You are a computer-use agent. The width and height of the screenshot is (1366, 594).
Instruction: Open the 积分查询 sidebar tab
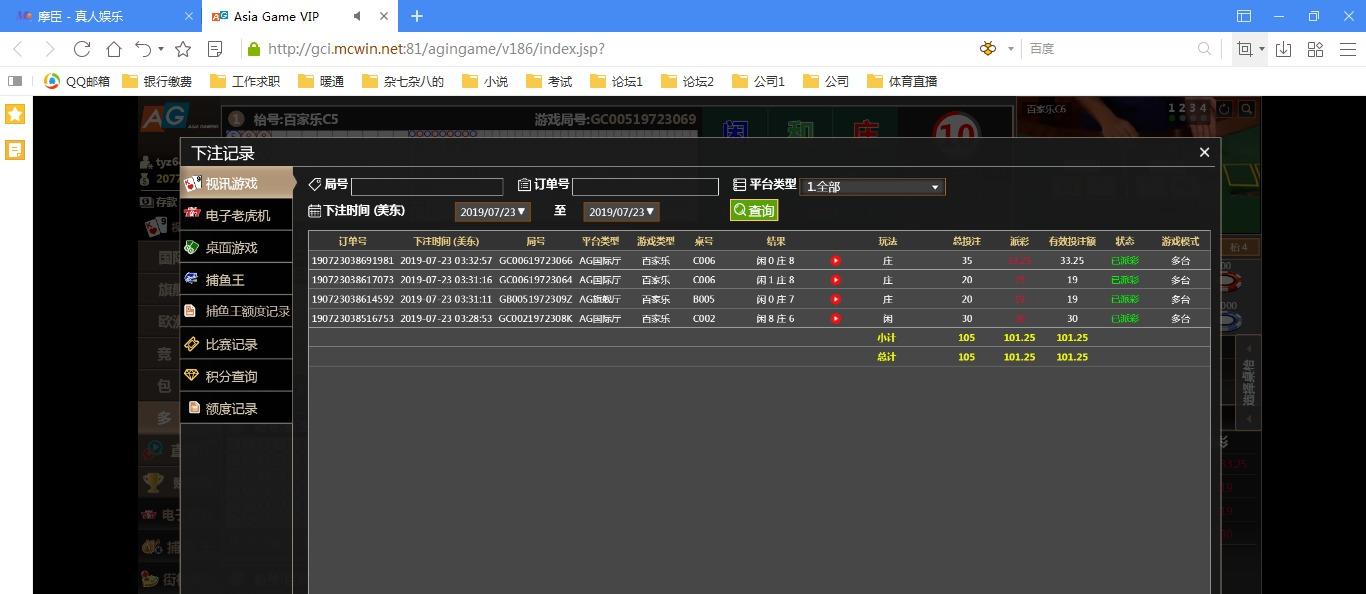(237, 376)
